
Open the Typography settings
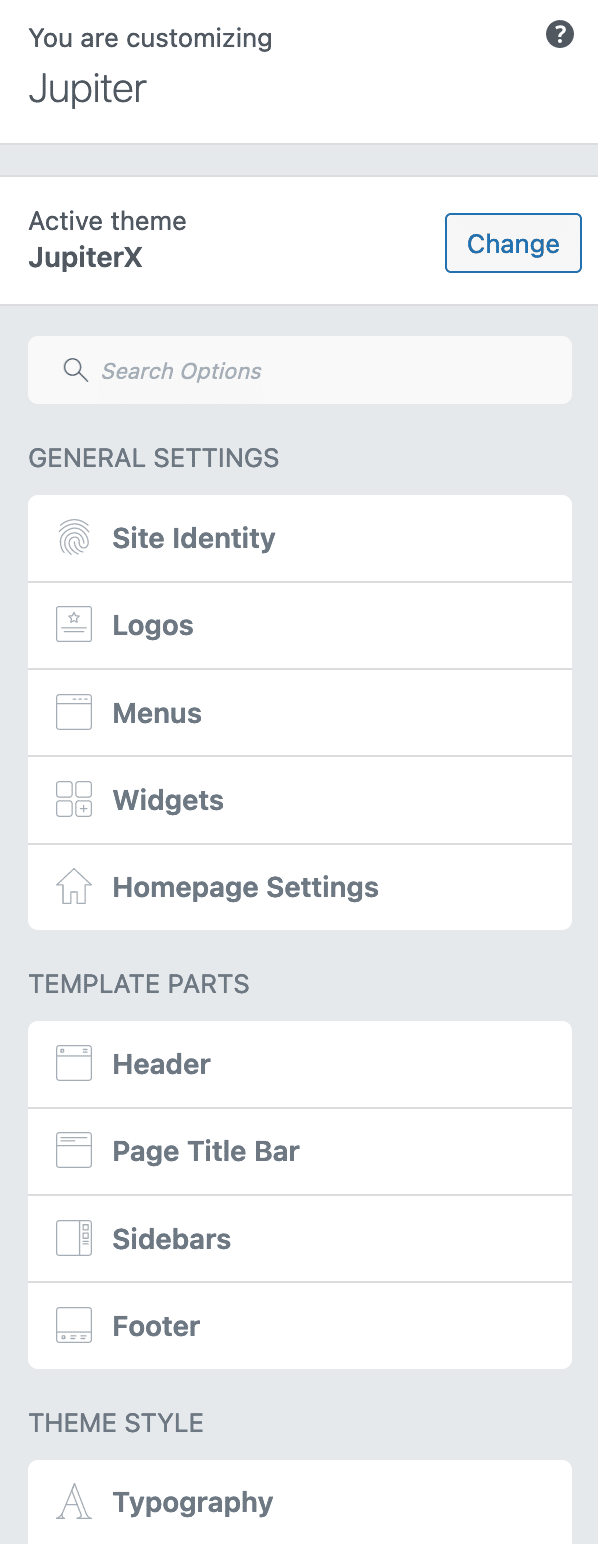tap(192, 1501)
